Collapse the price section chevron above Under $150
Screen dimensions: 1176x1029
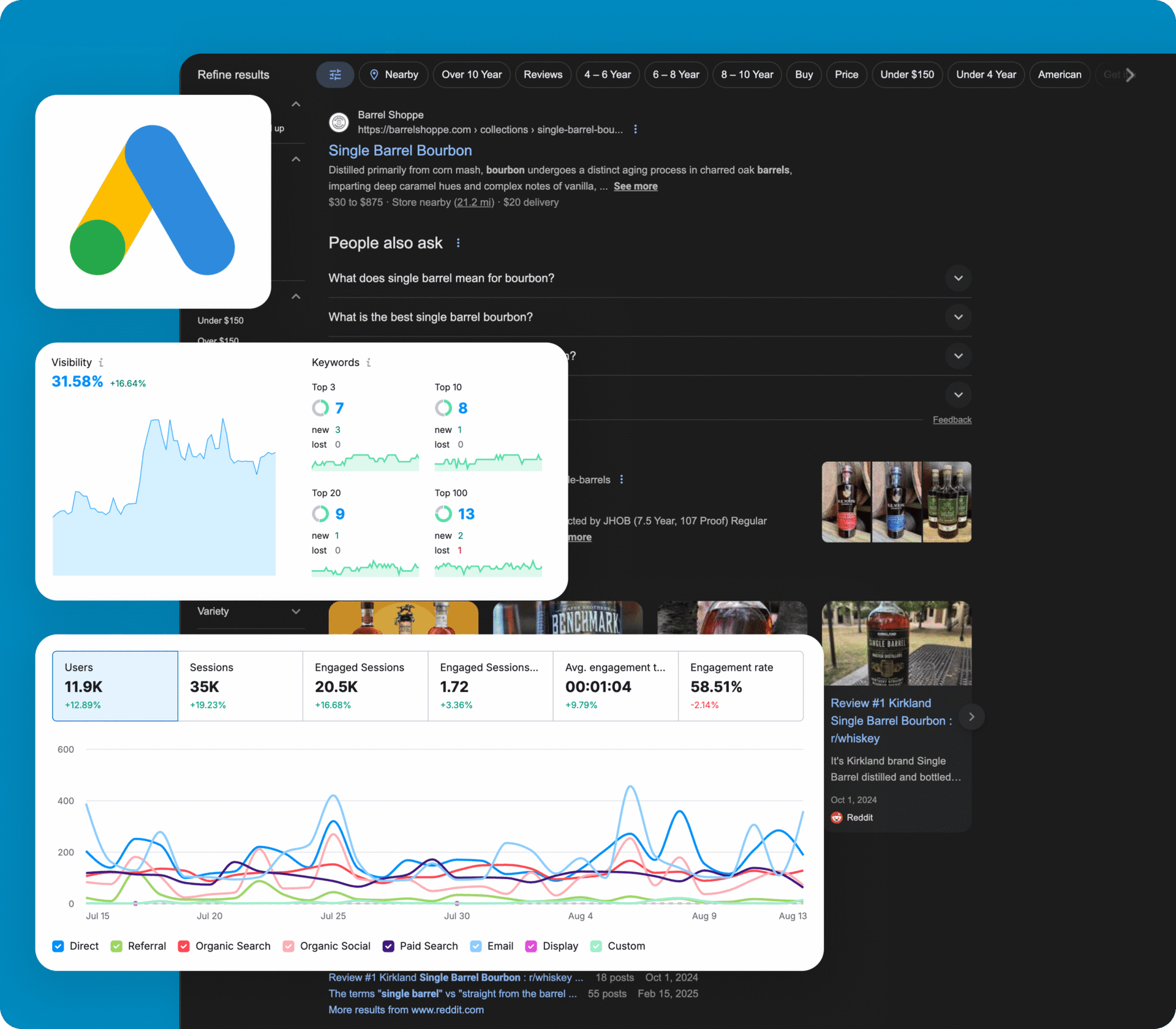pyautogui.click(x=296, y=296)
